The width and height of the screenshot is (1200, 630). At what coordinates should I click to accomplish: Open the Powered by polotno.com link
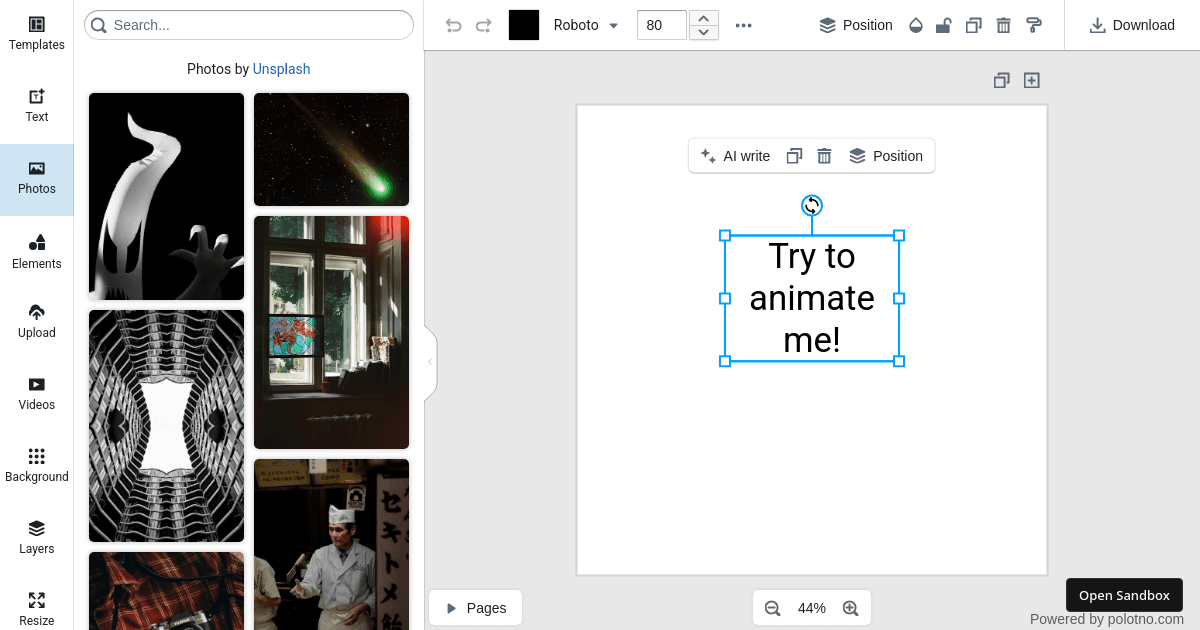[1107, 619]
